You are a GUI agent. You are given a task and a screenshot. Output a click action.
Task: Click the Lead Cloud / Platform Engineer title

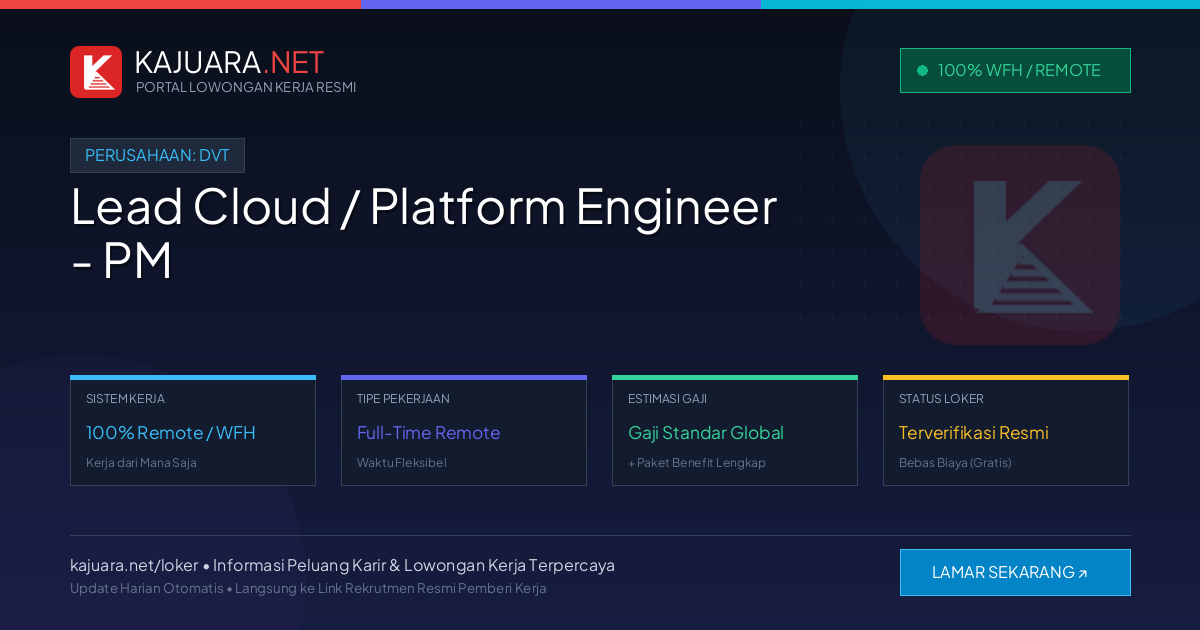pyautogui.click(x=424, y=233)
